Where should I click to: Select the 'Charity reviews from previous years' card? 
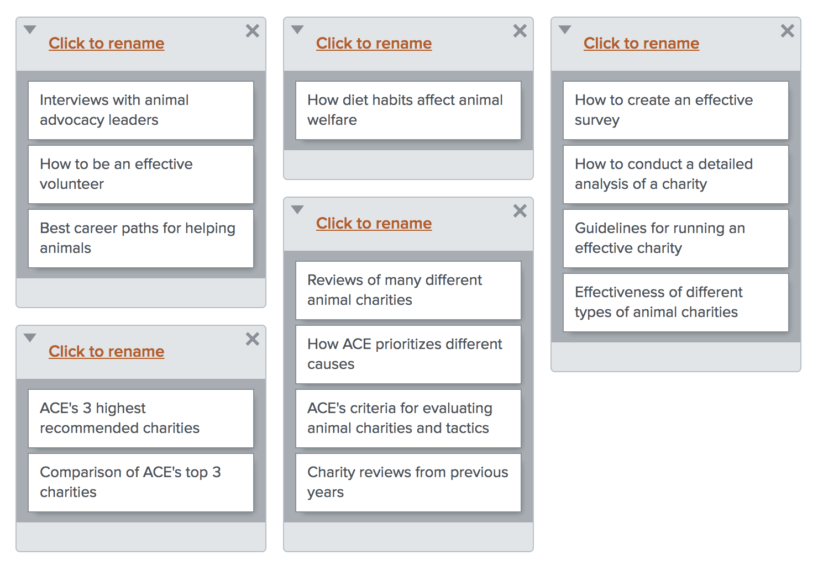pyautogui.click(x=408, y=482)
